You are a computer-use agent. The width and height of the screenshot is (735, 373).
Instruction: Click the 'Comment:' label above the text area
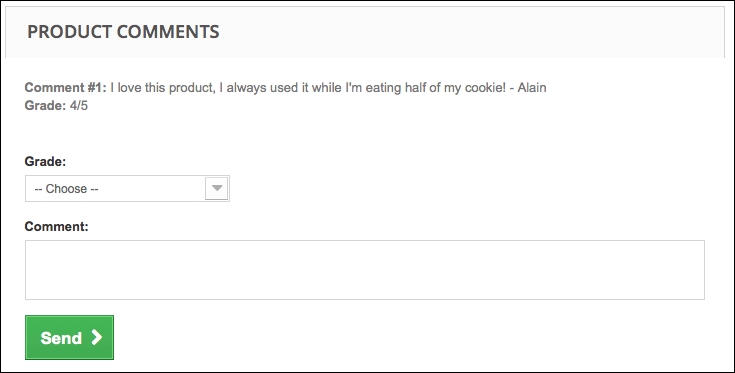(56, 227)
